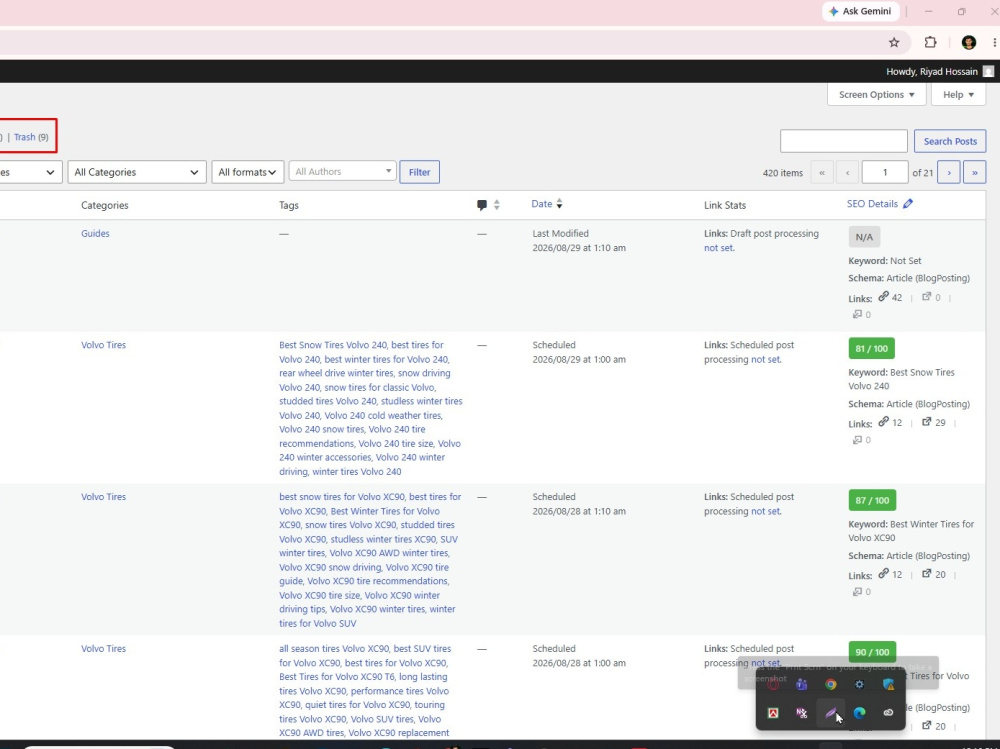Expand the Screen Options panel
This screenshot has height=749, width=1000.
tap(876, 94)
